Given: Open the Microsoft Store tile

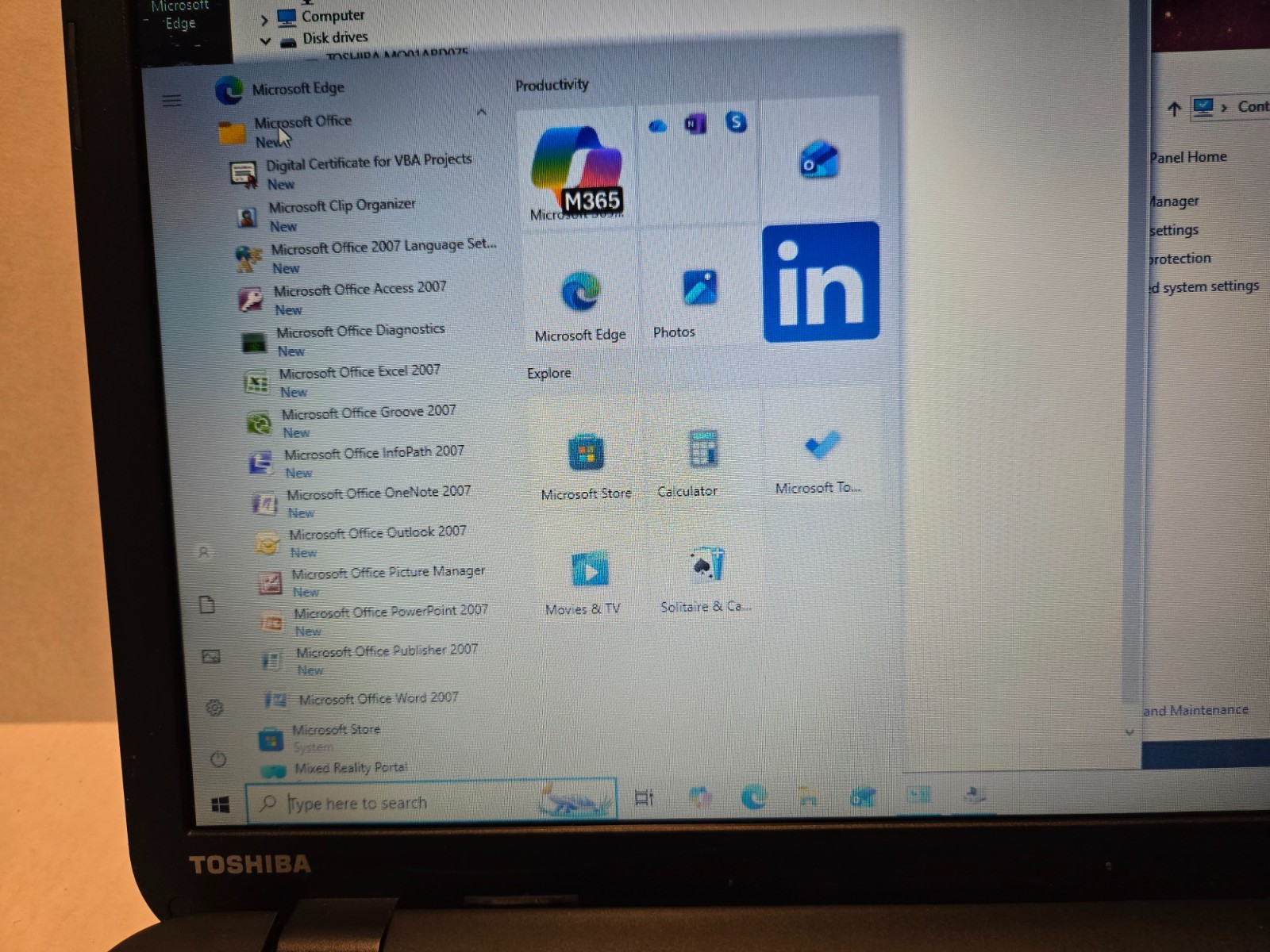Looking at the screenshot, I should pyautogui.click(x=587, y=455).
